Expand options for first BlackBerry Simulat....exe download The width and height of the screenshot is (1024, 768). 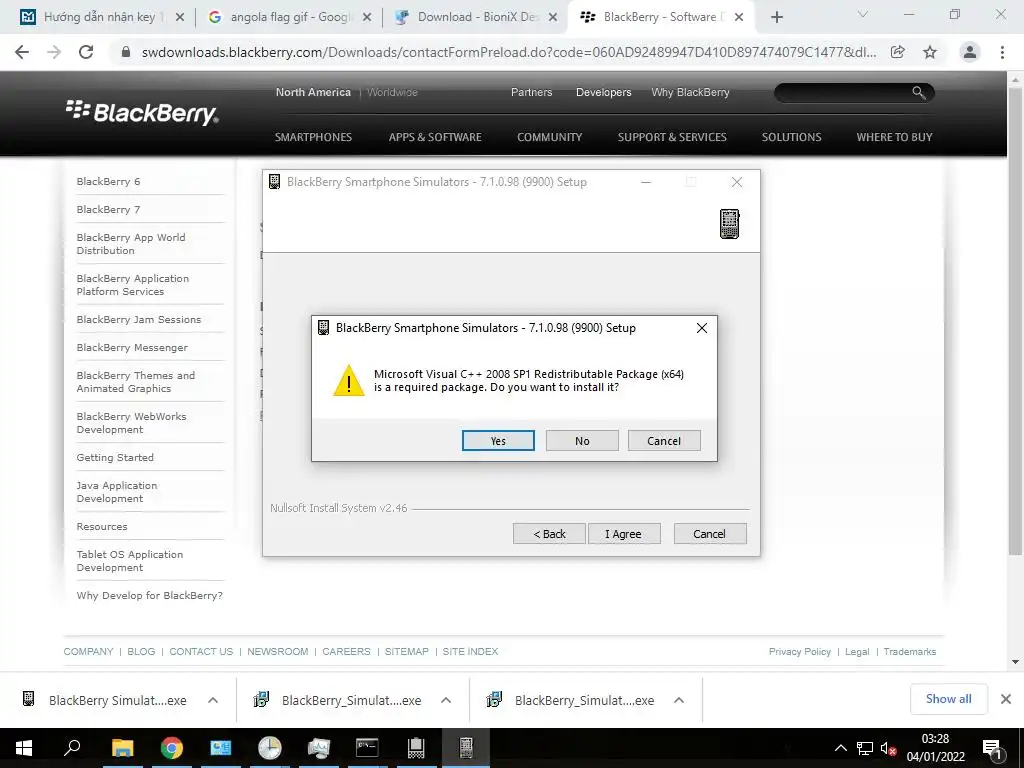[213, 700]
